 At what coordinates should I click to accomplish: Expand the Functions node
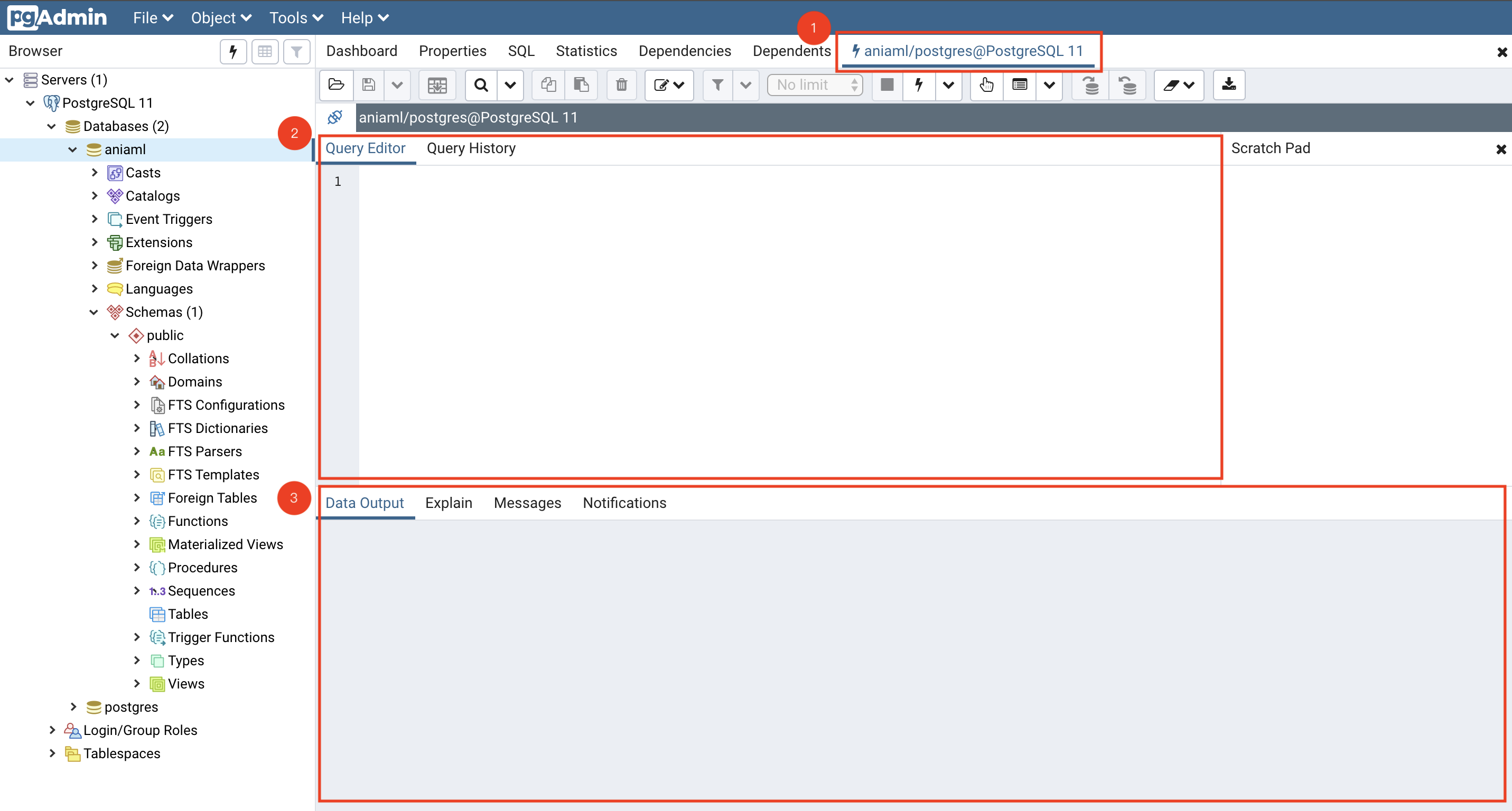136,521
